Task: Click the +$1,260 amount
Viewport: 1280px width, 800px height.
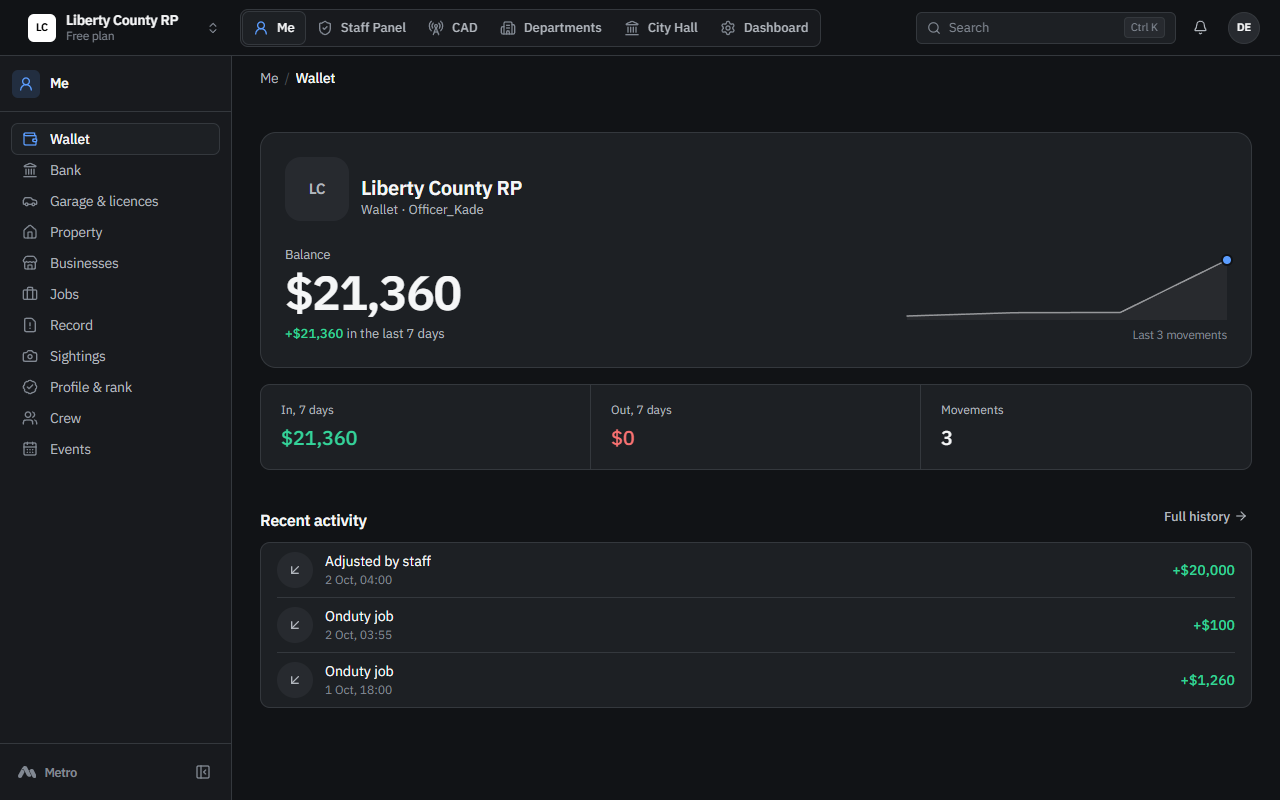Action: [1207, 680]
